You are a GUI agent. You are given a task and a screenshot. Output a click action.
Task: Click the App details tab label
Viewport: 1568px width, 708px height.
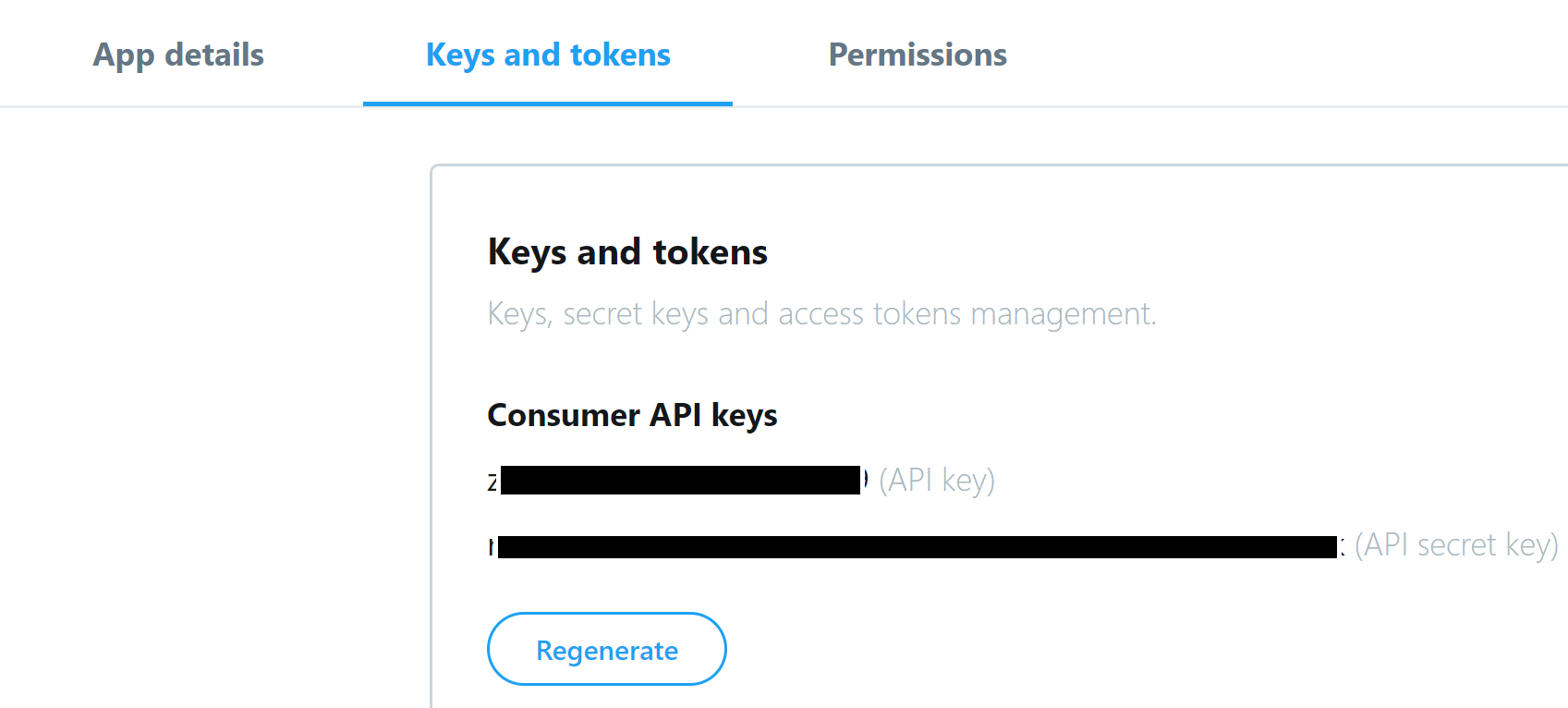coord(177,55)
